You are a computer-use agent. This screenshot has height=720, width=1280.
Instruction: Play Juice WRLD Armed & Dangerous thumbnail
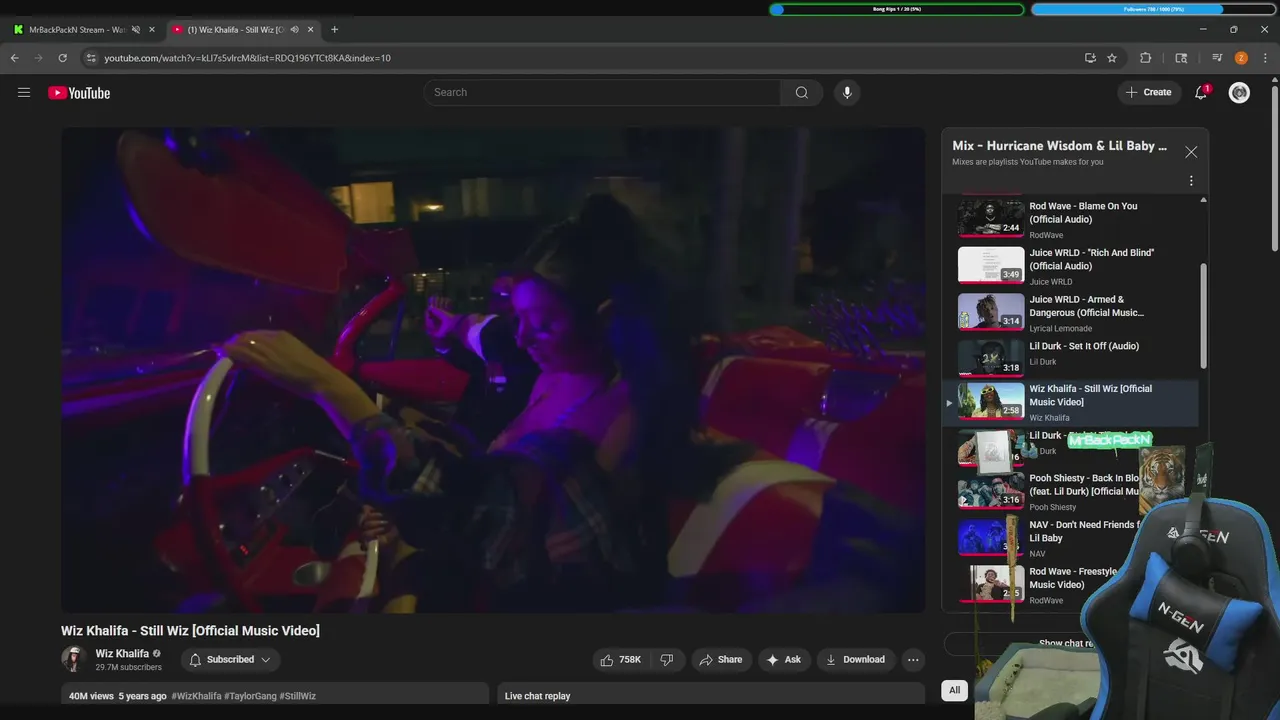coord(991,311)
